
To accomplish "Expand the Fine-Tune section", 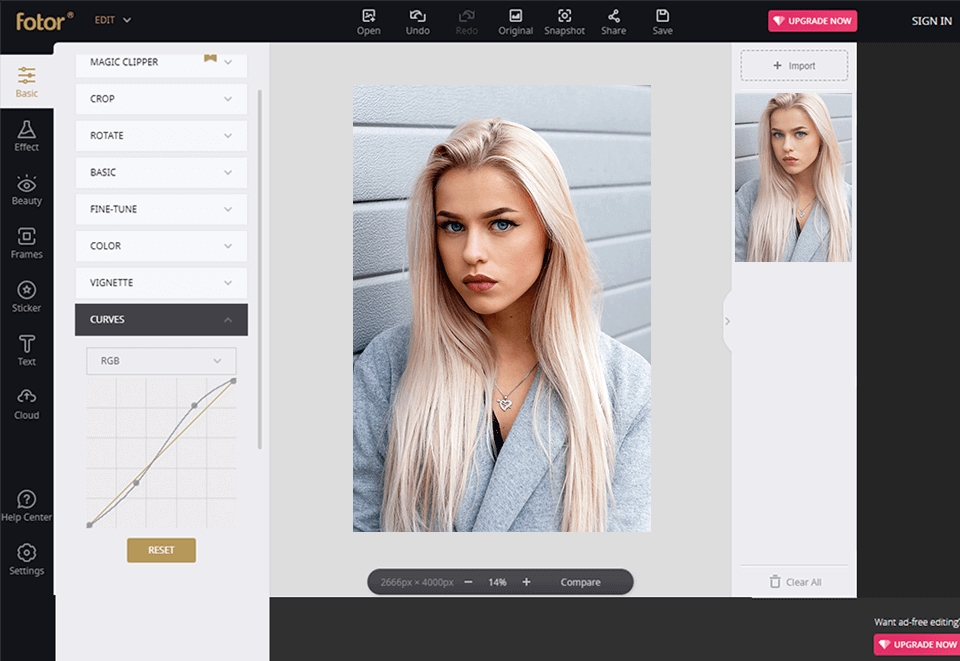I will point(161,209).
